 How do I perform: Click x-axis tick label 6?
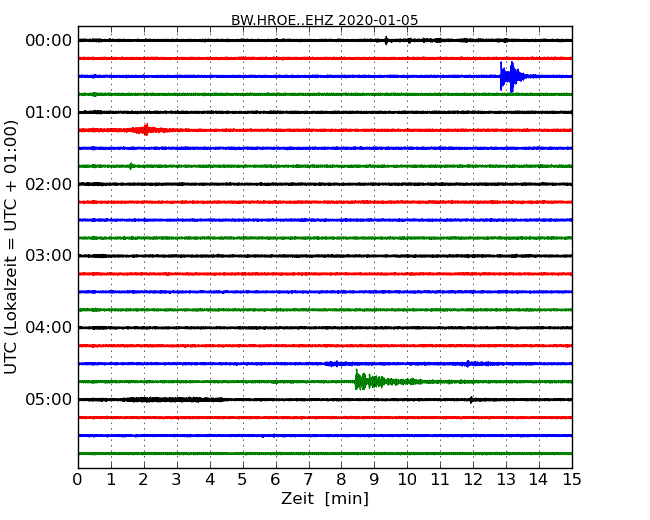(275, 480)
